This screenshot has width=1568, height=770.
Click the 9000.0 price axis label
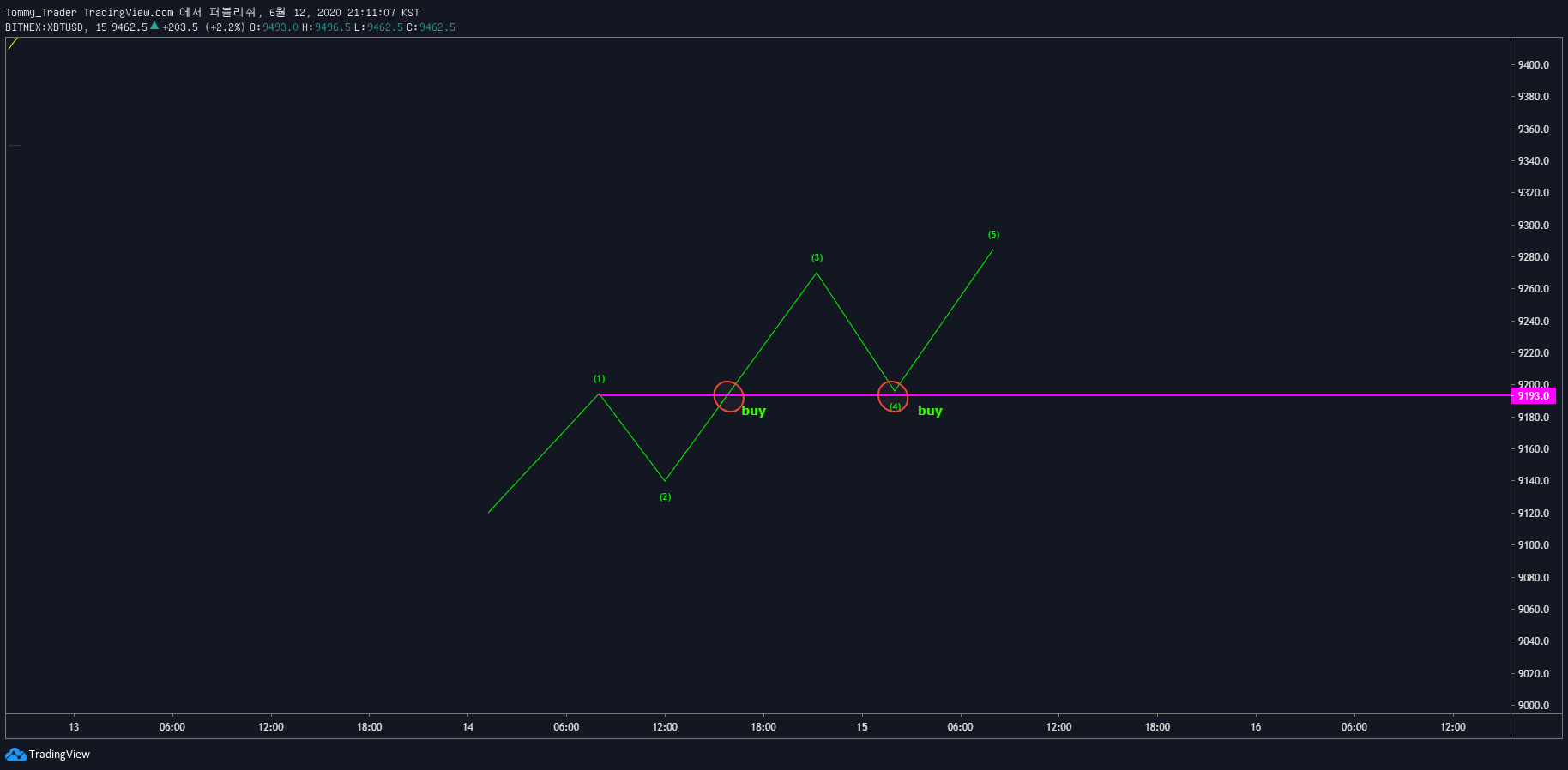point(1534,706)
